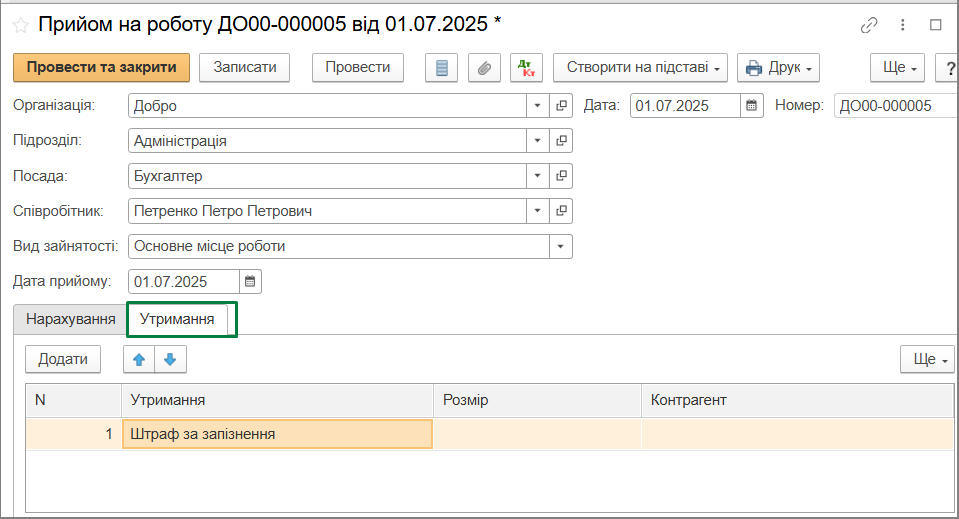Open the Посада record in new form
959x519 pixels.
(561, 176)
